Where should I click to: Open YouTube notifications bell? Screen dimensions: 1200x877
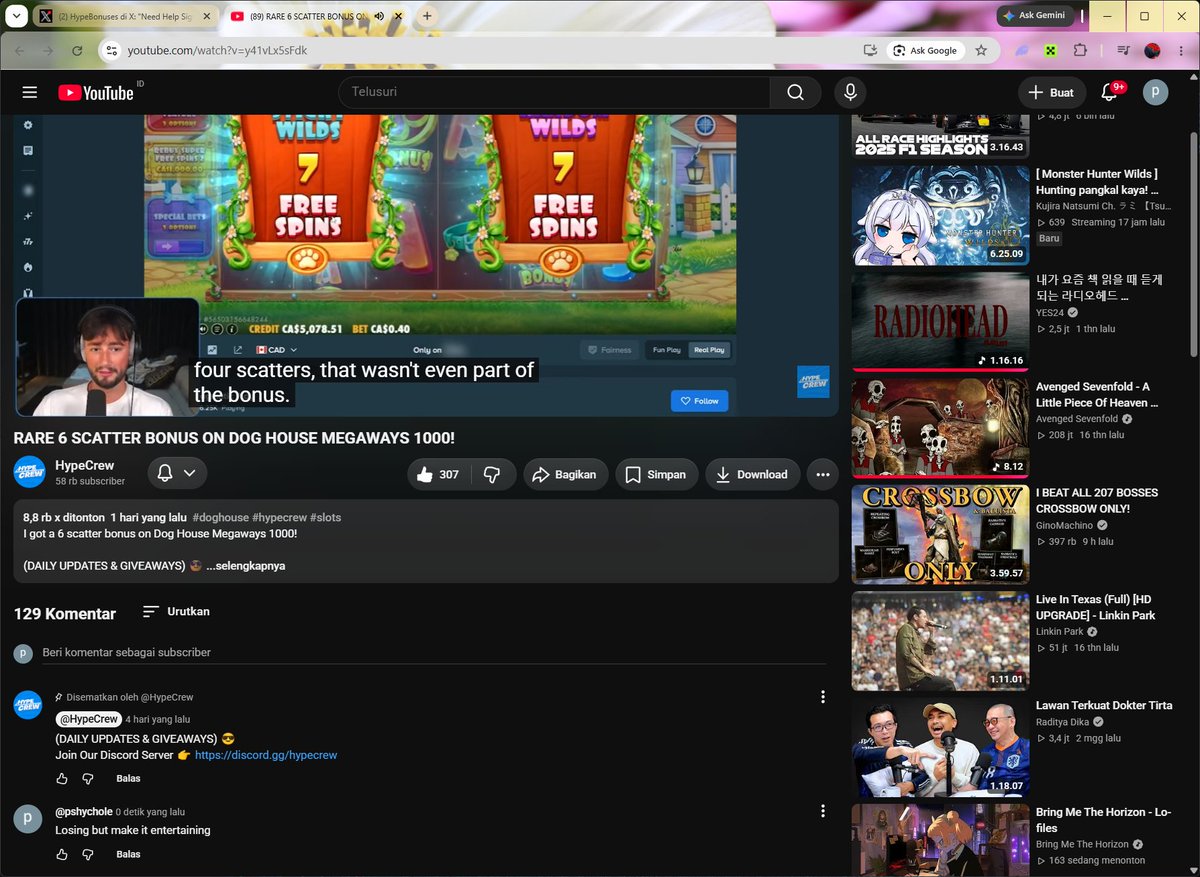1109,92
